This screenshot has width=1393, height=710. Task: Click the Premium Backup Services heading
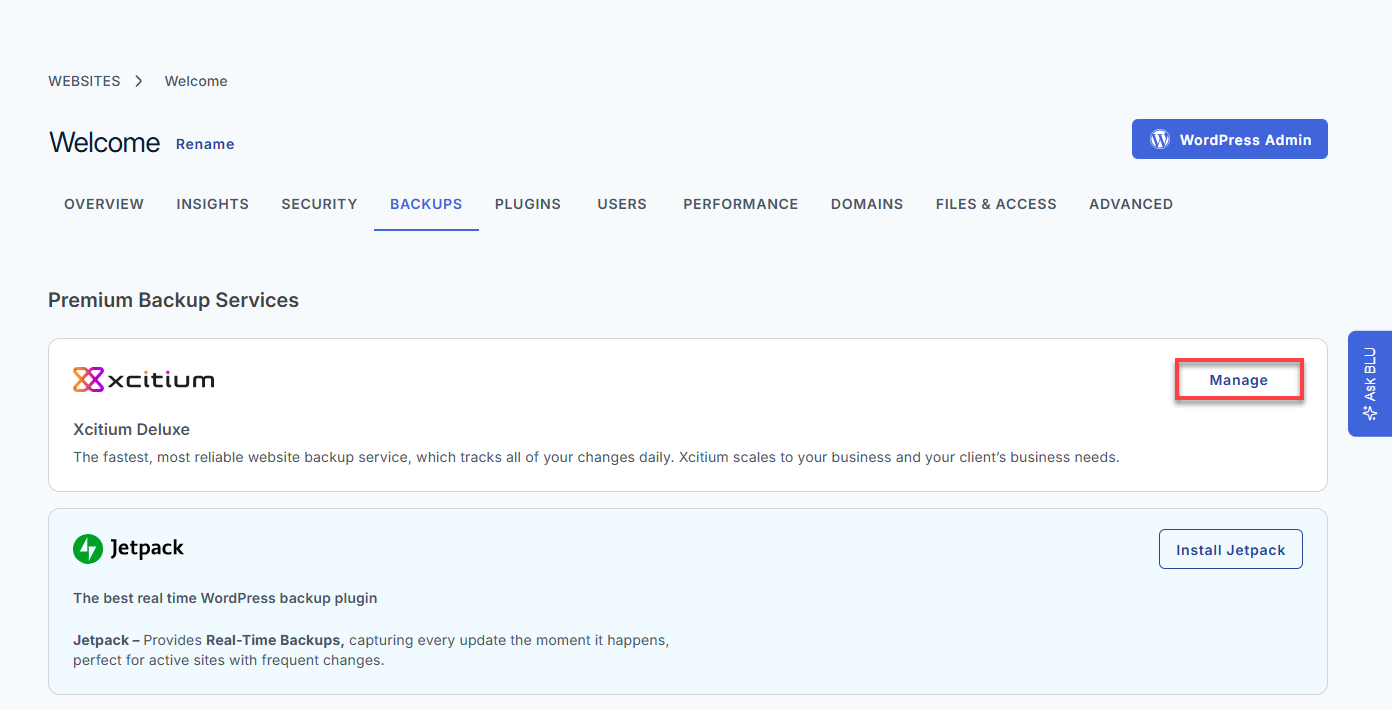pos(173,300)
